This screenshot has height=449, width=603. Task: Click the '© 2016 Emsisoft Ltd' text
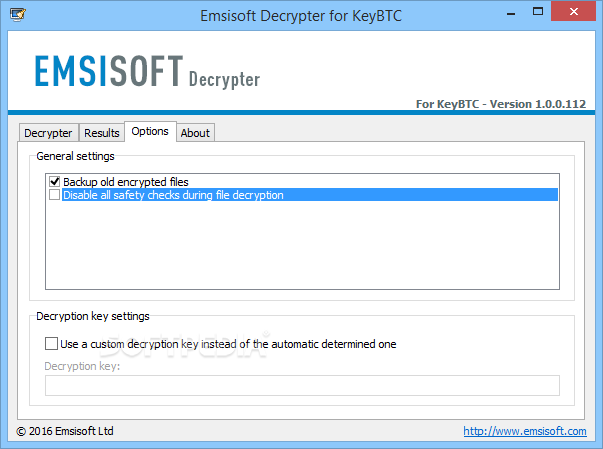(65, 431)
